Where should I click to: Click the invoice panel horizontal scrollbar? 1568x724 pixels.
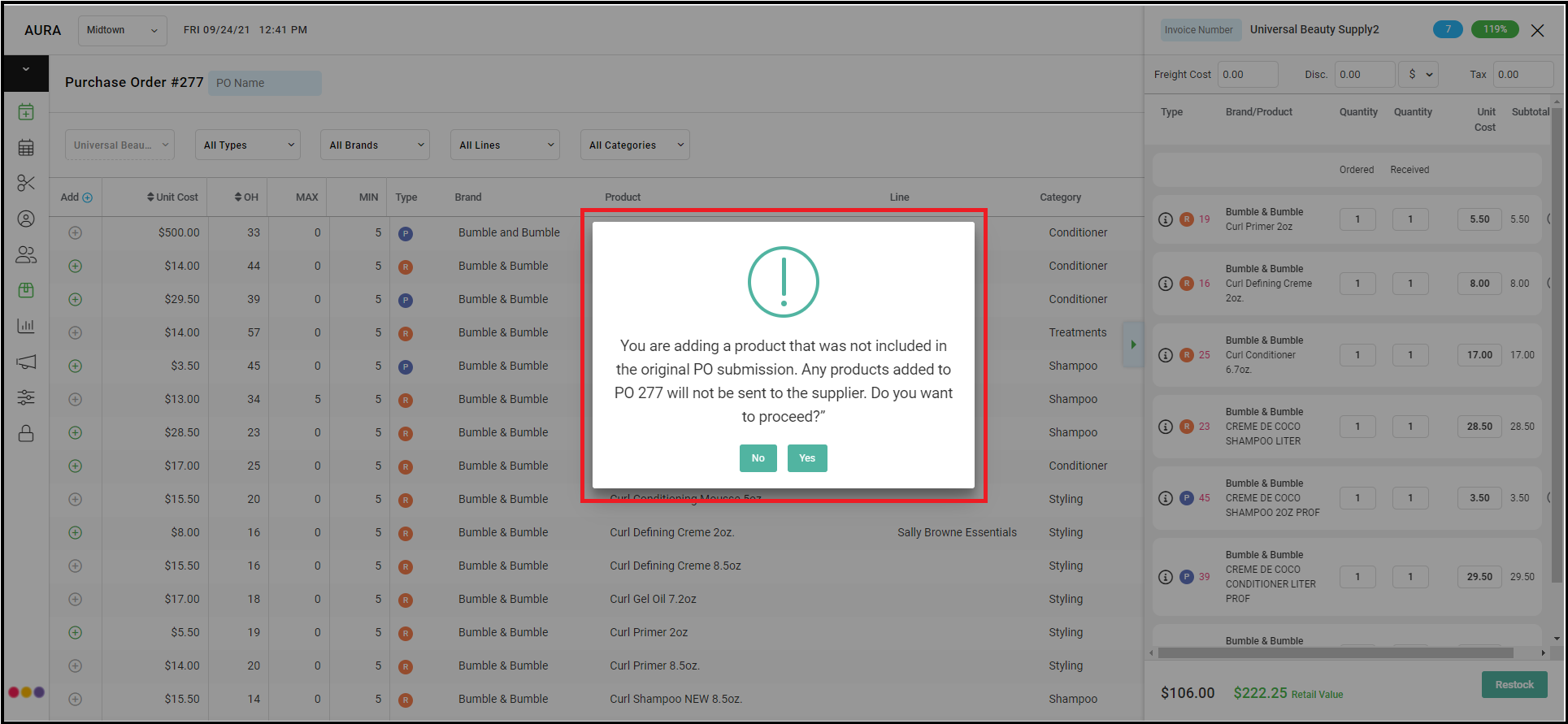click(x=1335, y=652)
